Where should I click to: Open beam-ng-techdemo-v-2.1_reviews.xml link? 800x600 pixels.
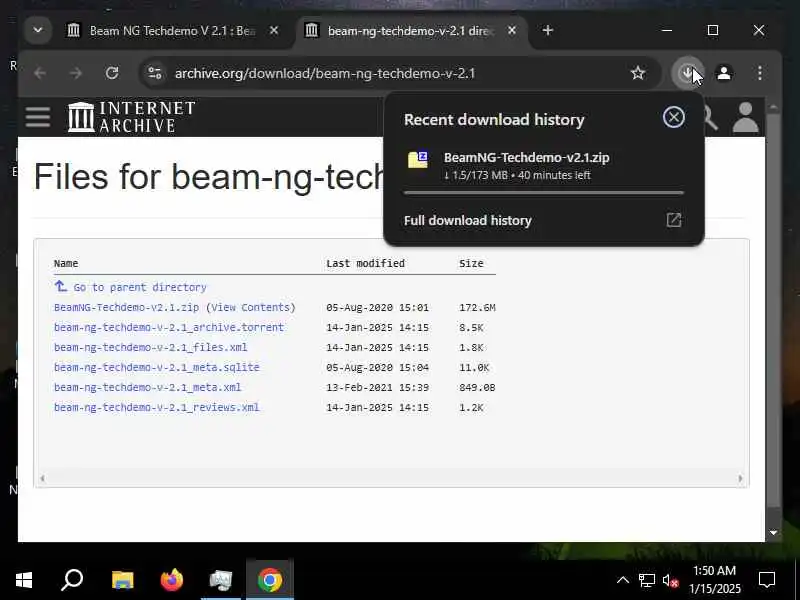pyautogui.click(x=157, y=407)
